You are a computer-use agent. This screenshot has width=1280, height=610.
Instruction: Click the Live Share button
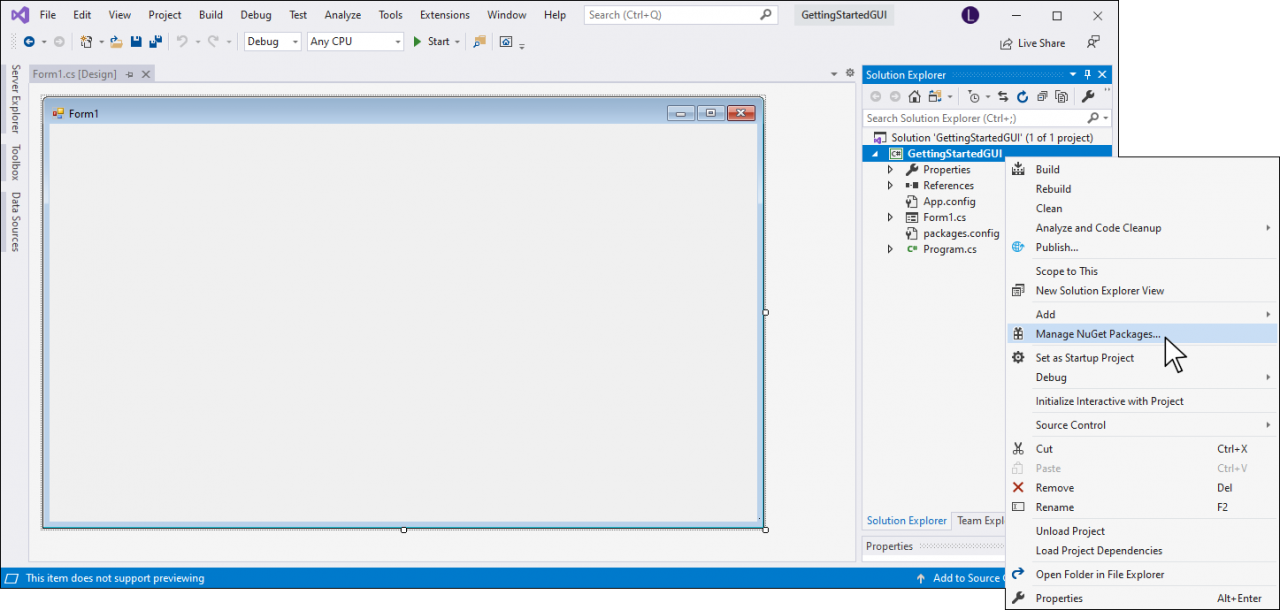(1033, 43)
